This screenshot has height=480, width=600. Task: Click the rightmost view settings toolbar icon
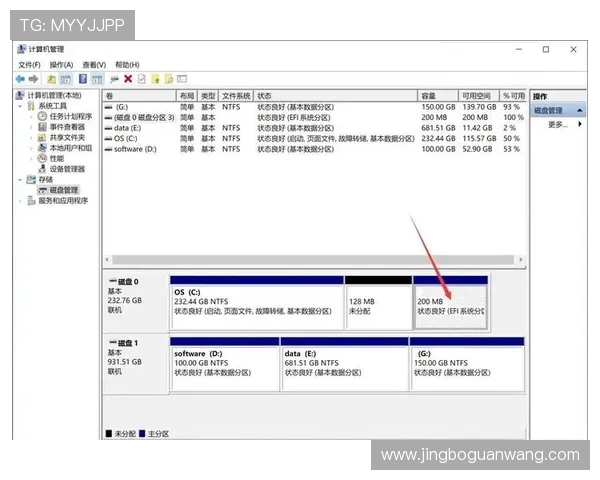(182, 79)
